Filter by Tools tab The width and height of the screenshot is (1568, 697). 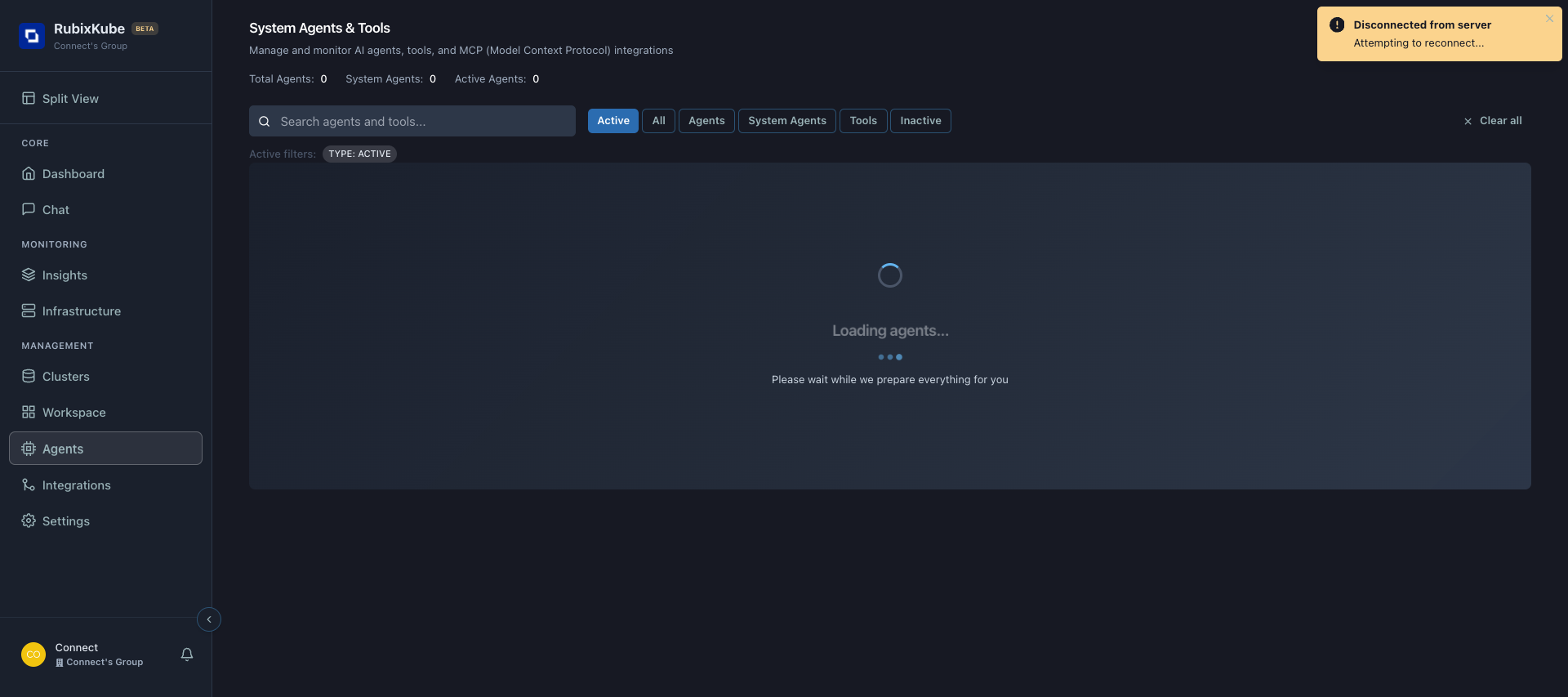tap(863, 121)
